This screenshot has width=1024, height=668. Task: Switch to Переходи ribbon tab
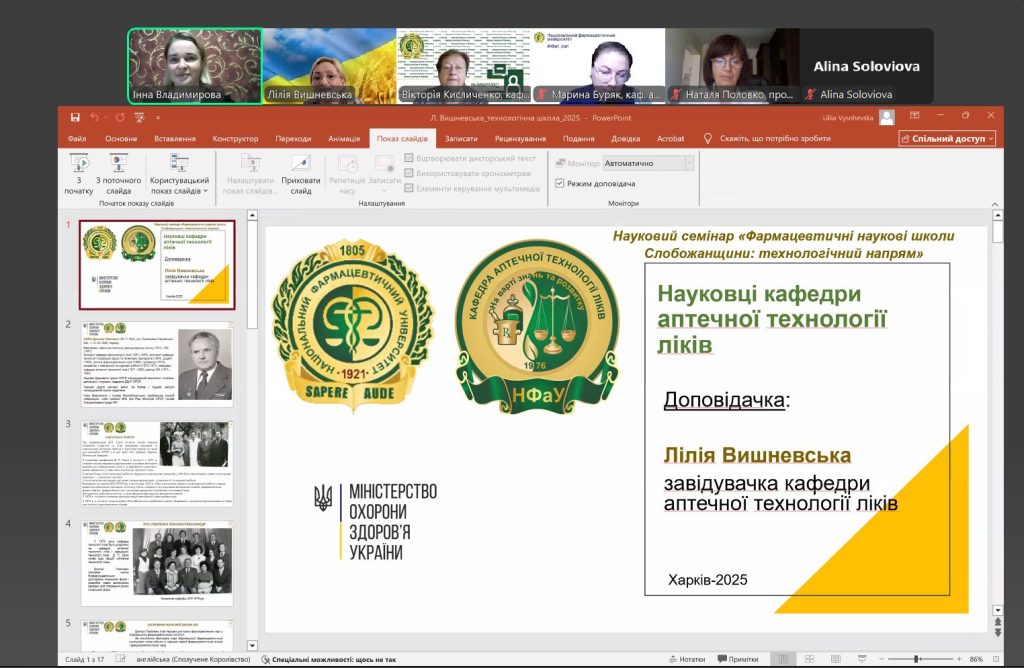(293, 138)
